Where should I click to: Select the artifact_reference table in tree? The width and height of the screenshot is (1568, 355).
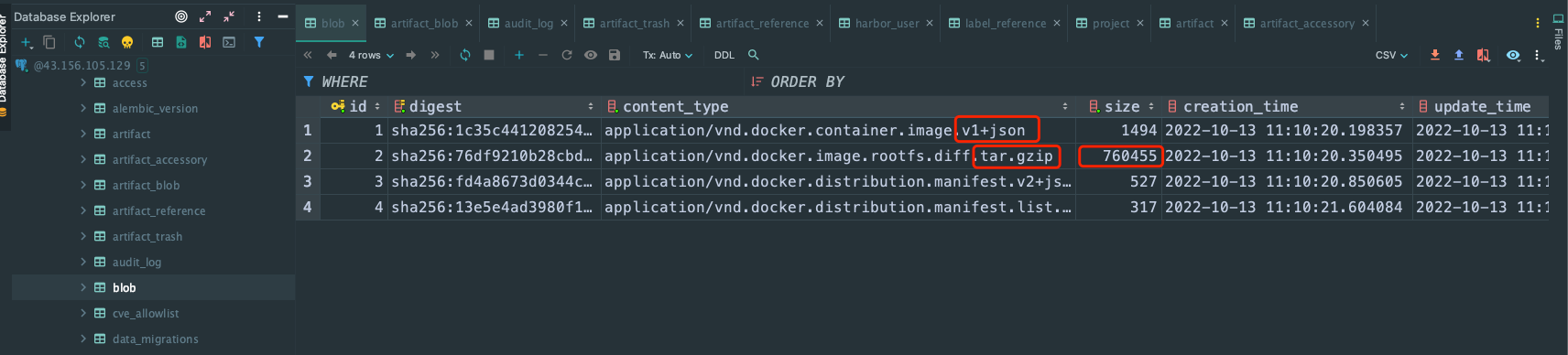158,210
